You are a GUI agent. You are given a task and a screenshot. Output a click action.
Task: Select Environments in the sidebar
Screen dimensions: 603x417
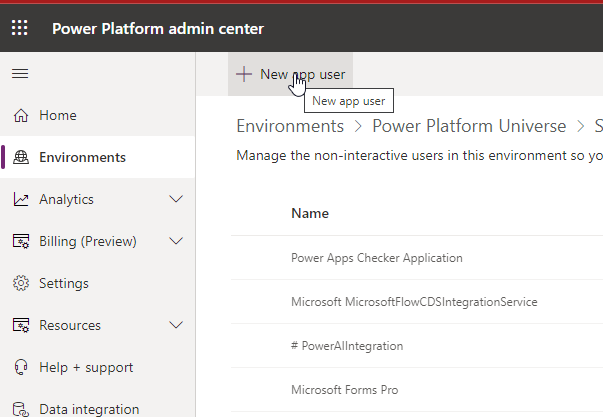coord(97,157)
